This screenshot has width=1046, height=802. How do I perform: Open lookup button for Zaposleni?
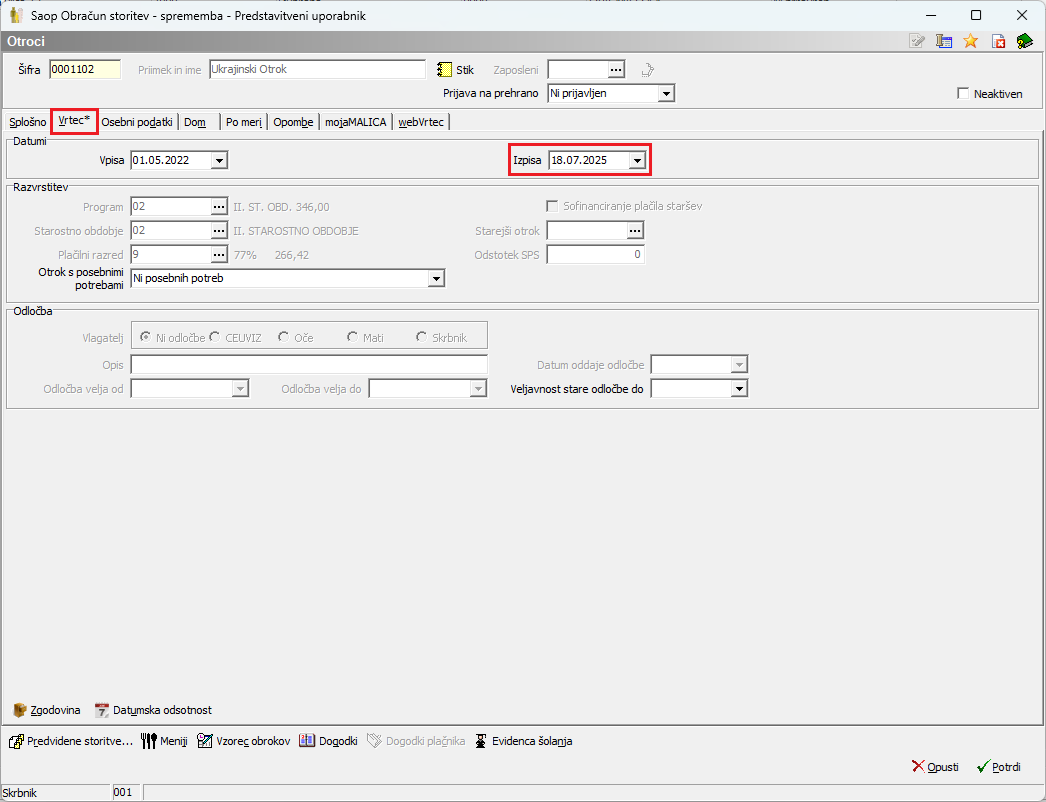616,69
